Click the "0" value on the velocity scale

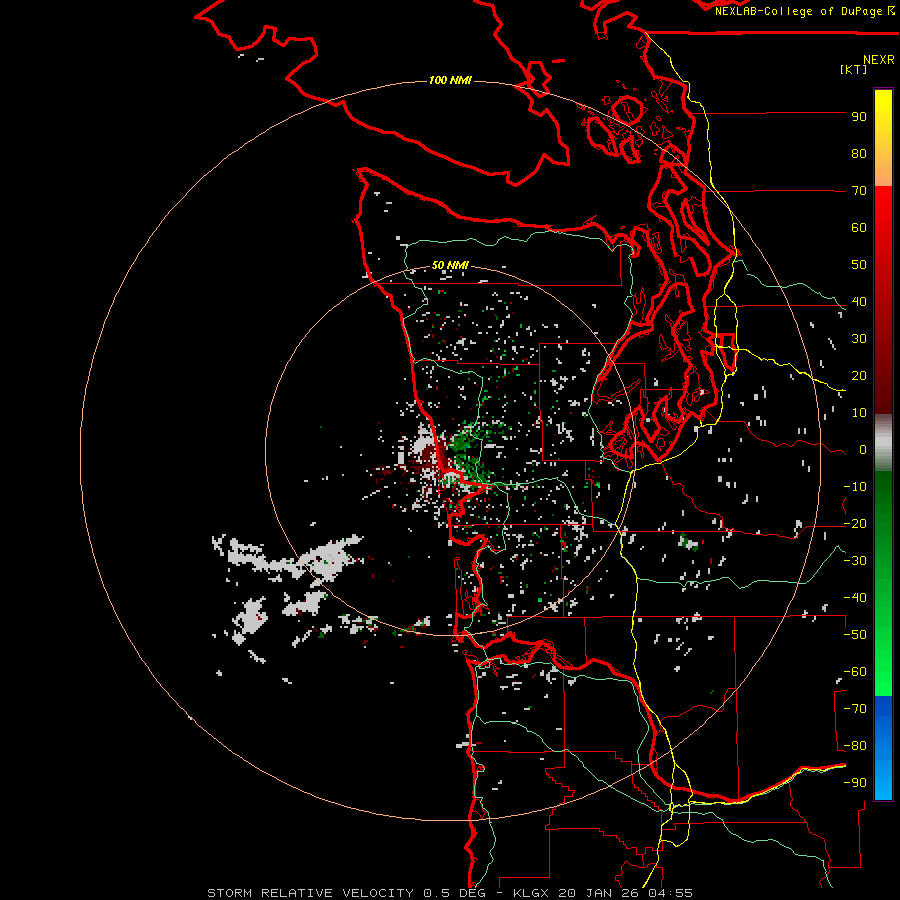pyautogui.click(x=863, y=449)
